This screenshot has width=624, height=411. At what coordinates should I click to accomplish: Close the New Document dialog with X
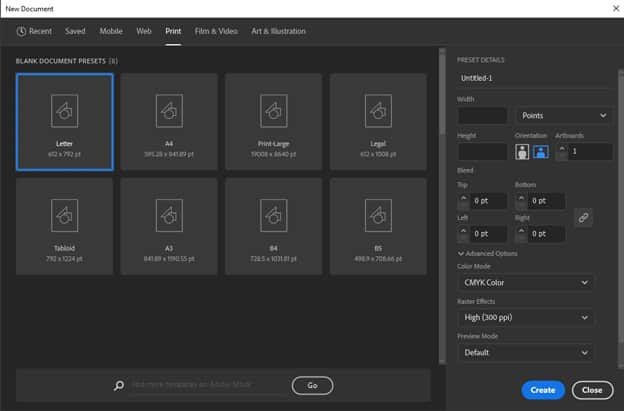[x=616, y=8]
